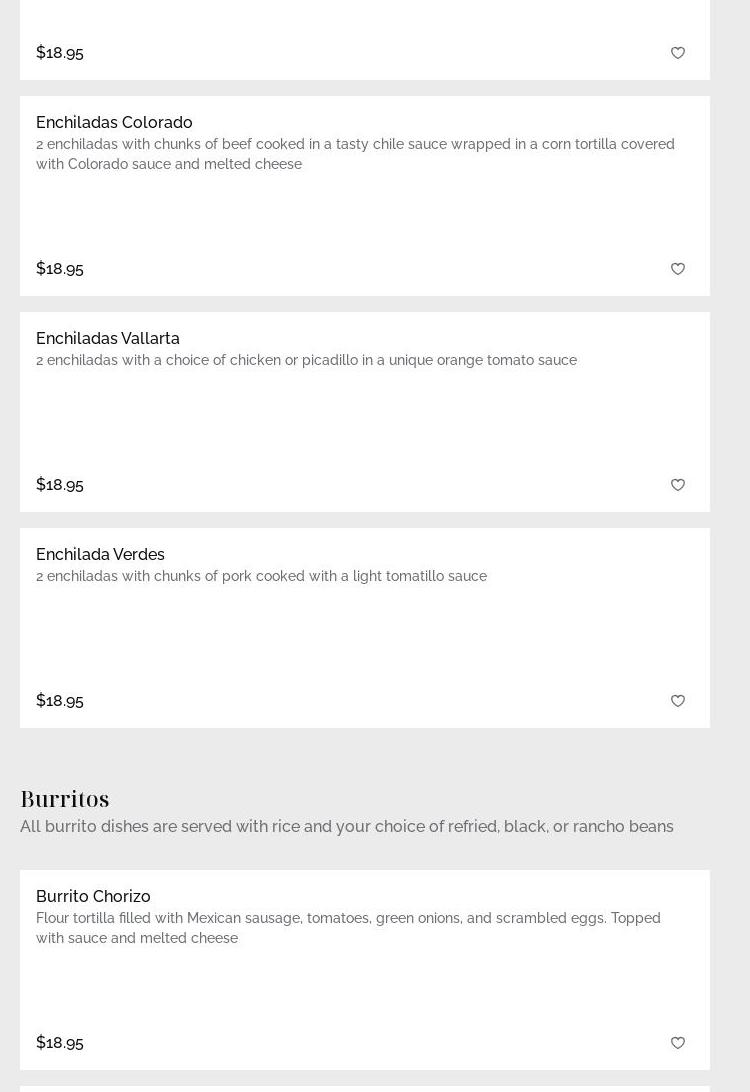
Task: Click the Enchiladas Colorado description text
Action: coord(355,154)
